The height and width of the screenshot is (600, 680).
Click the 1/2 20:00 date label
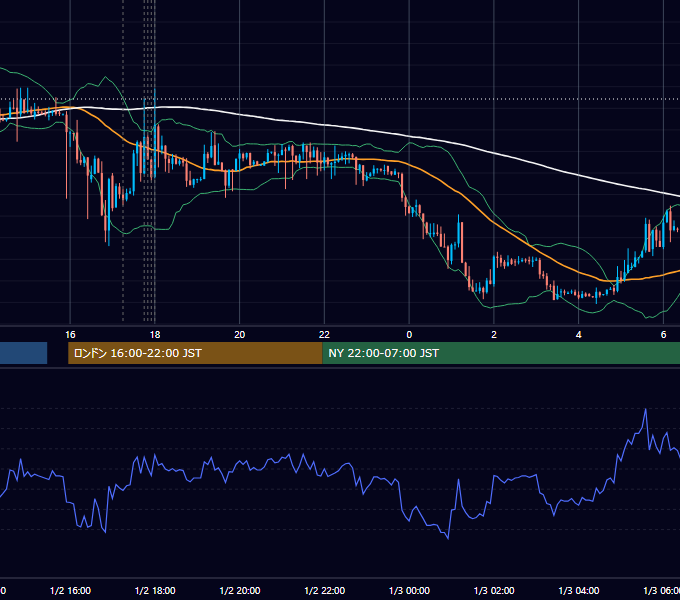(x=239, y=590)
